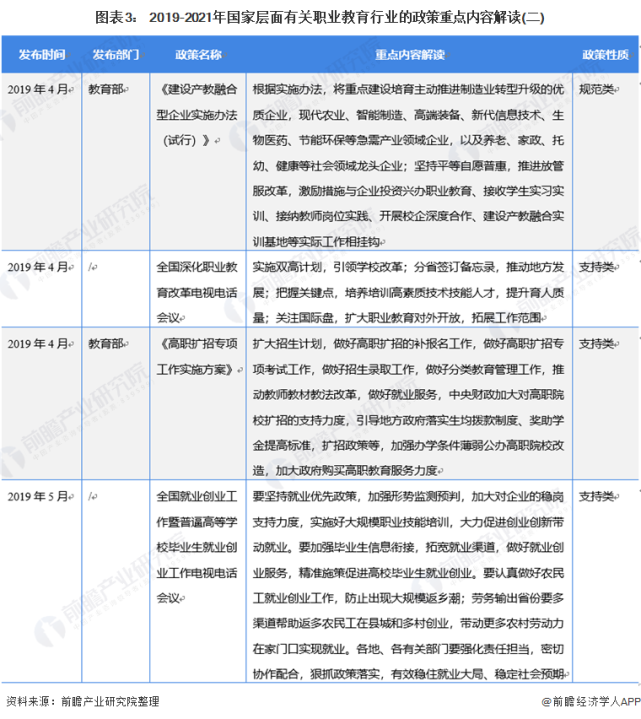Click content starting 根据实施办法
This screenshot has width=641, height=719.
tap(408, 165)
